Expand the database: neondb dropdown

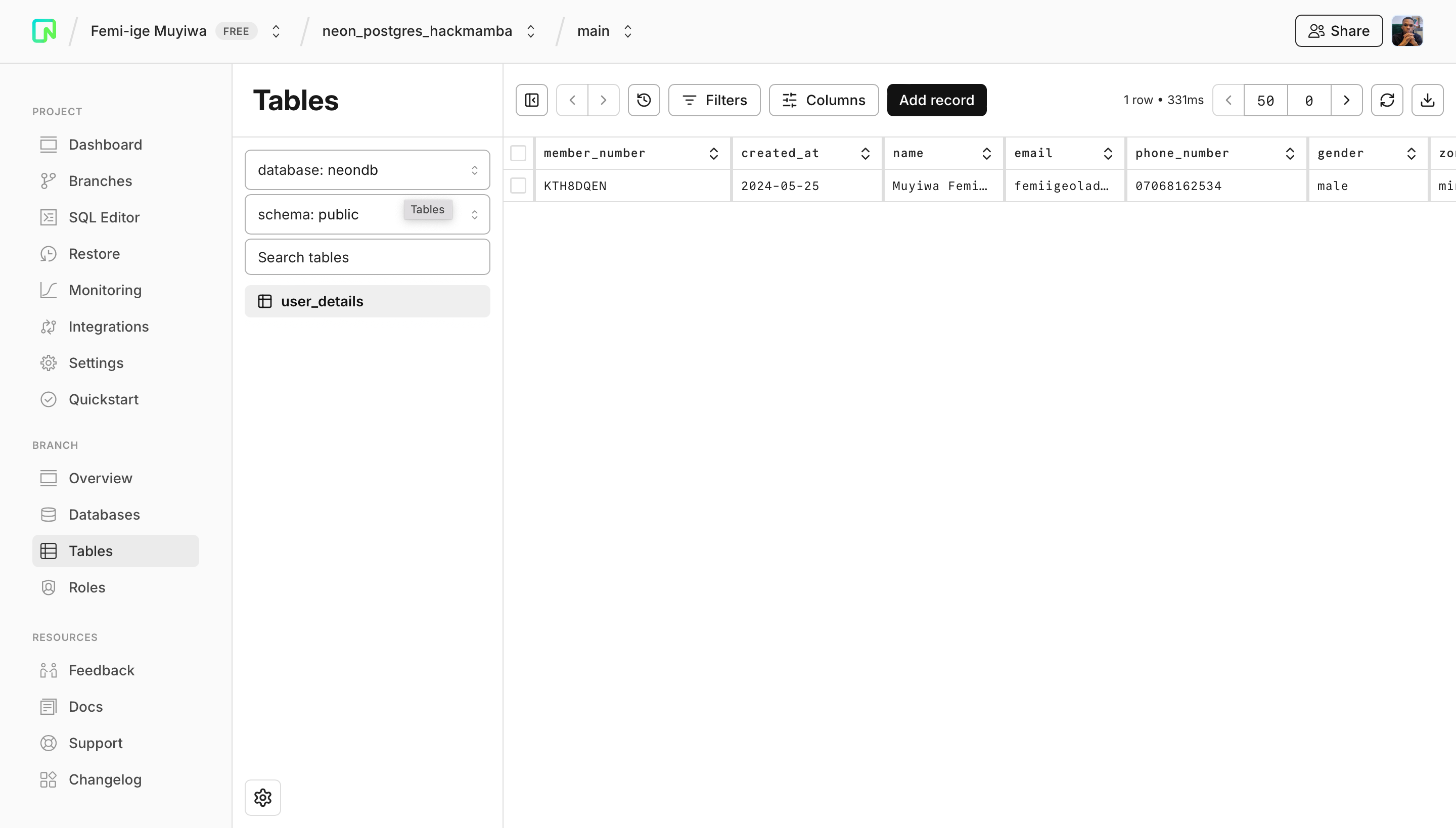pyautogui.click(x=367, y=170)
